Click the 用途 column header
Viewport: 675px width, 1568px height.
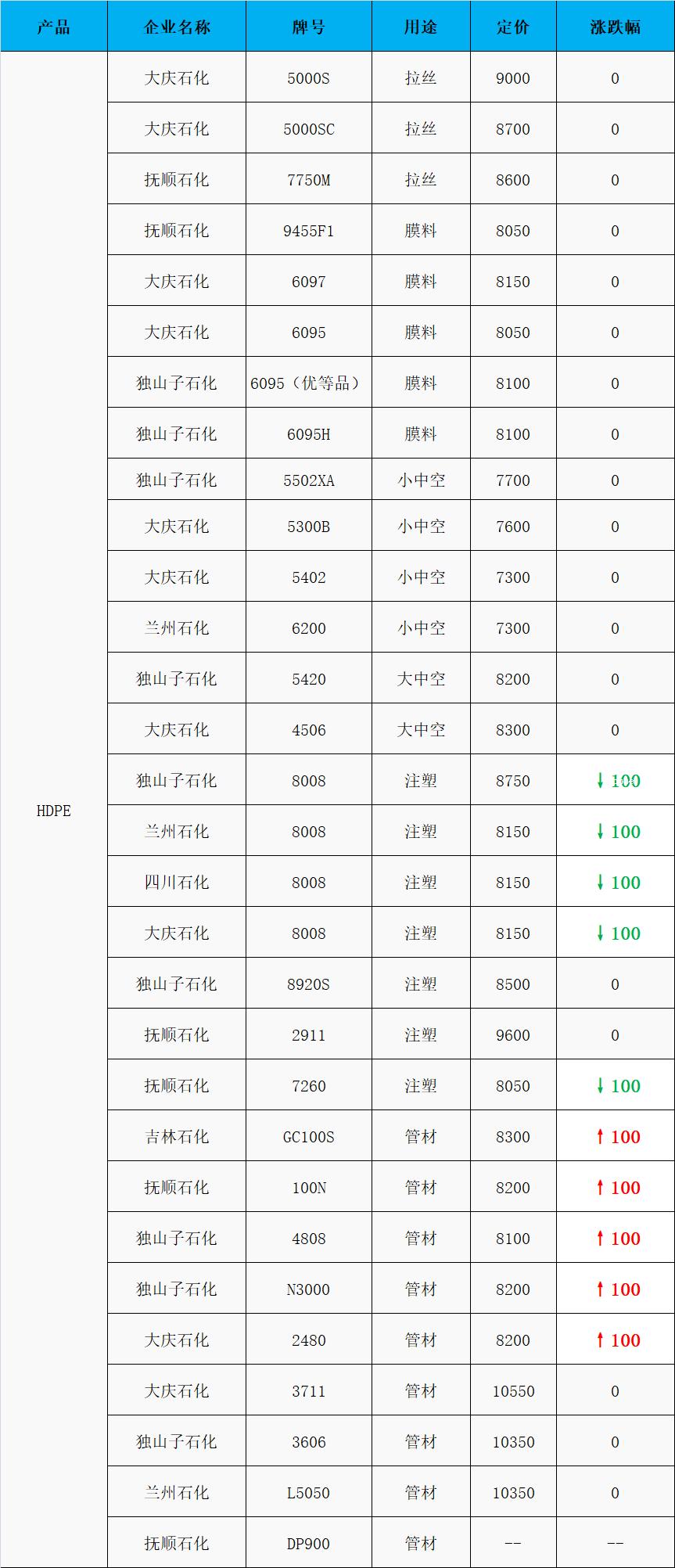click(421, 27)
